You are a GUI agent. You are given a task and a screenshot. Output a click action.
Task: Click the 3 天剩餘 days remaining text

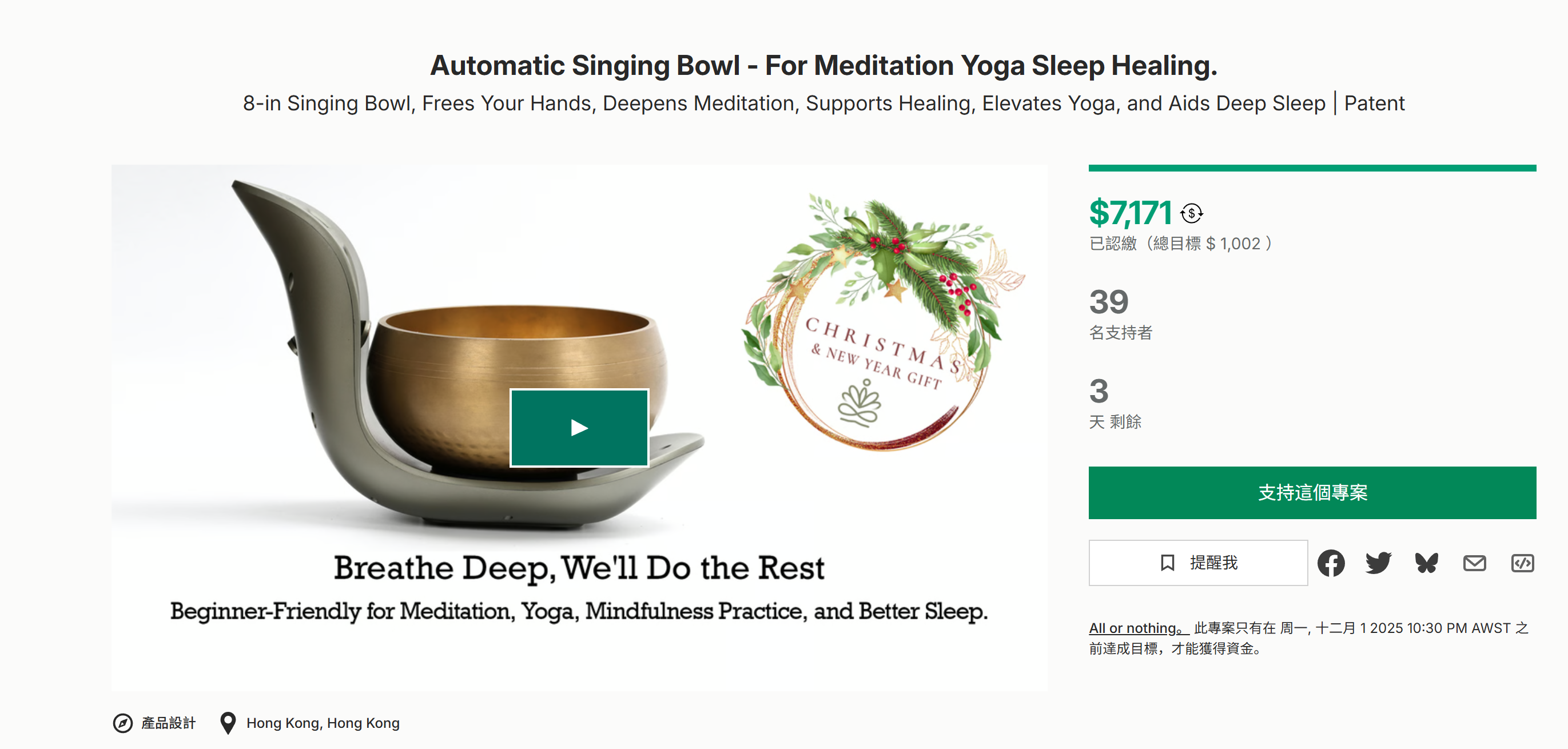coord(1099,391)
